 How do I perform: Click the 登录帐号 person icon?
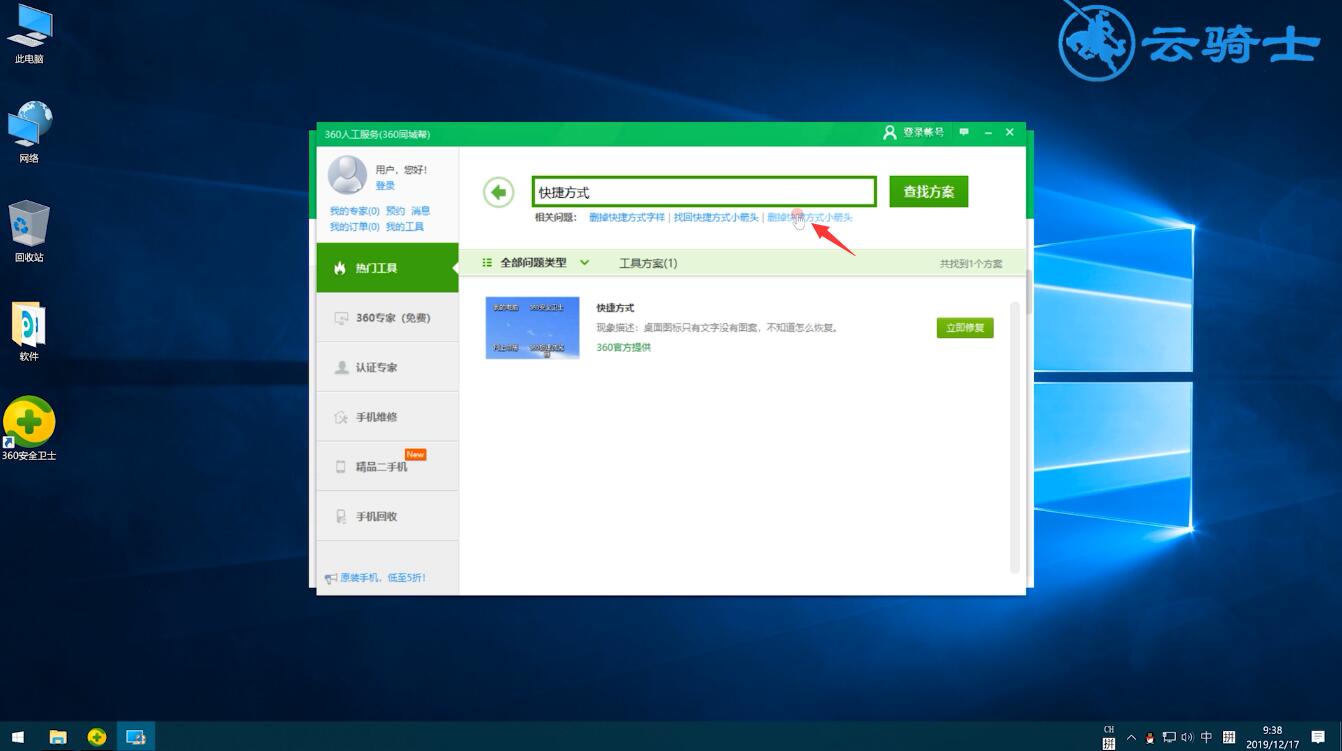[889, 132]
